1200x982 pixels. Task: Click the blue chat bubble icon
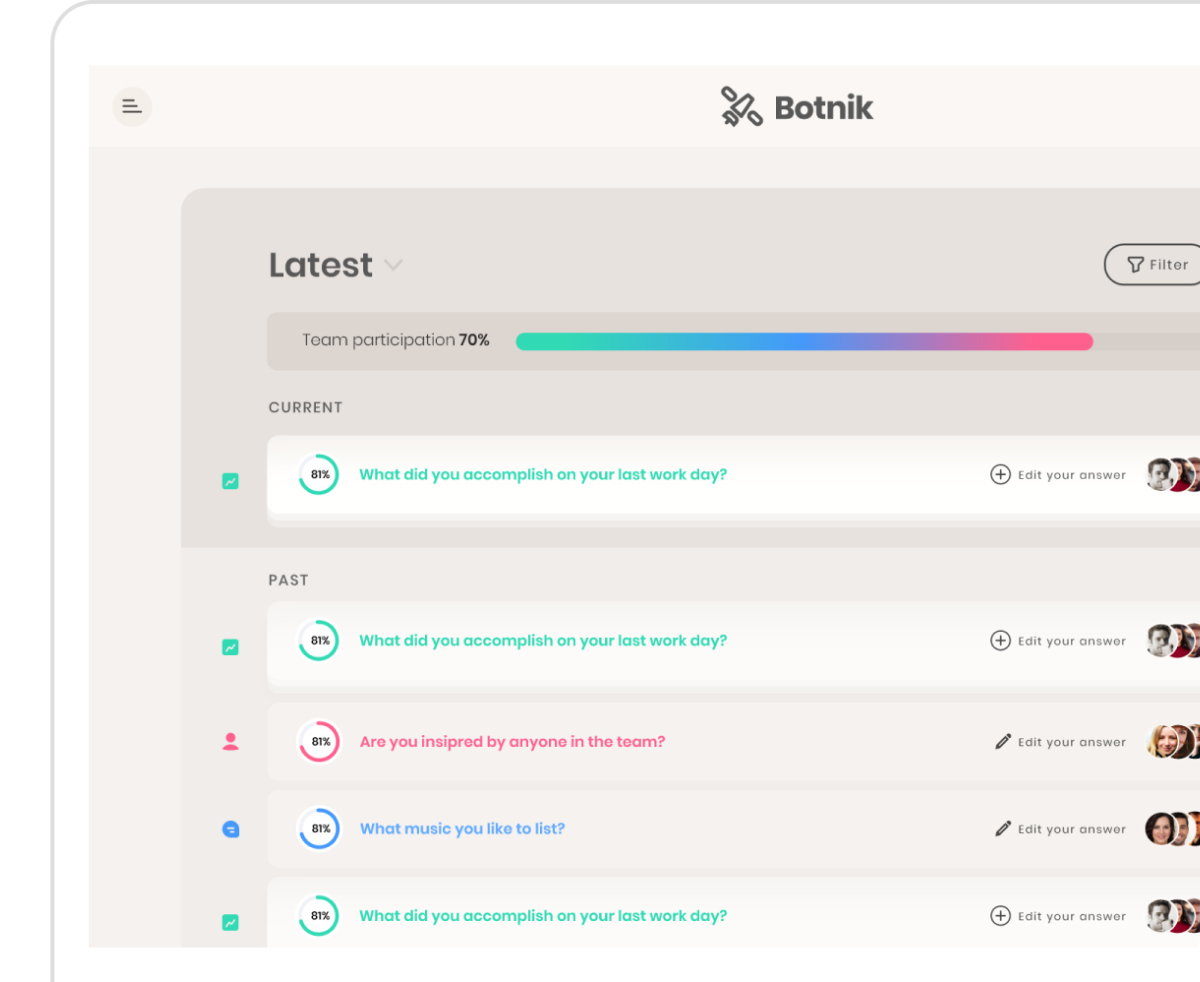230,829
